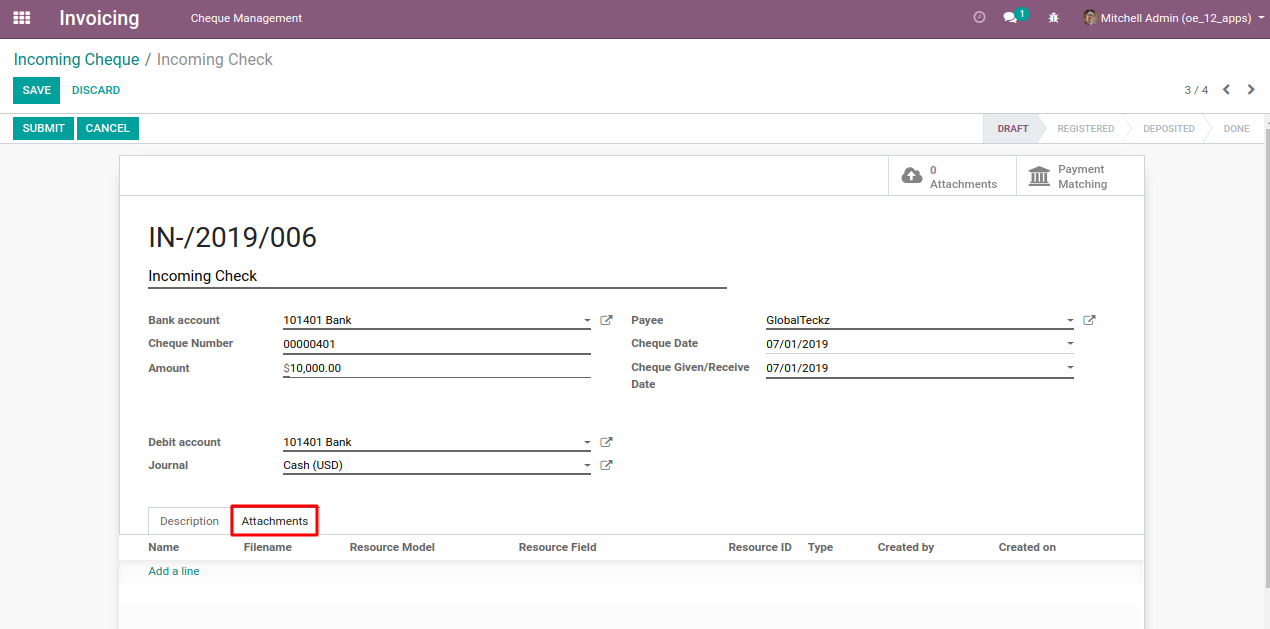Sort by Filename column header
The width and height of the screenshot is (1270, 629).
[x=268, y=547]
